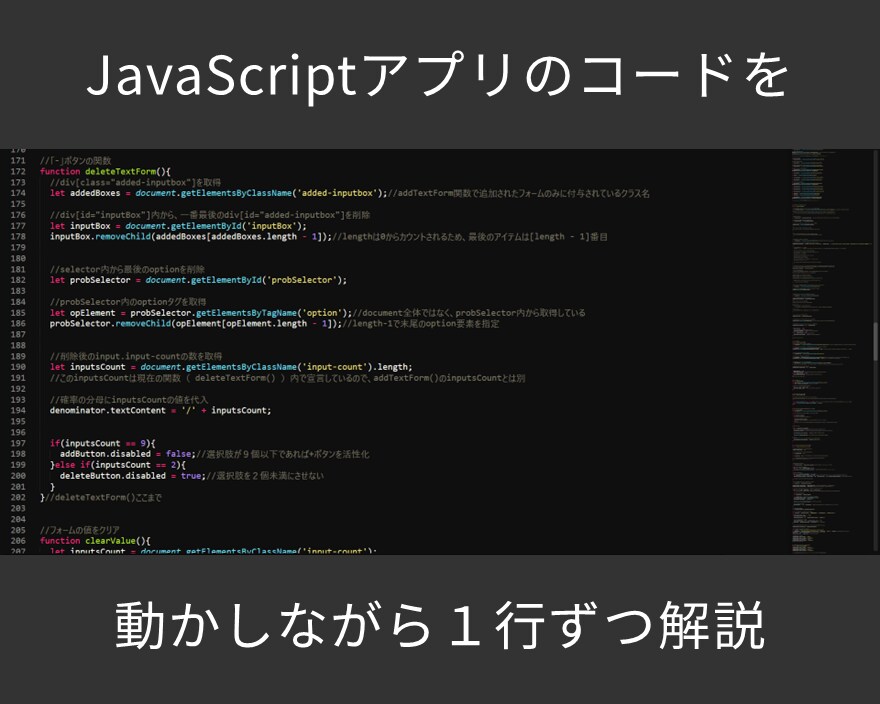Click addButton.disabled on line 198
The height and width of the screenshot is (704, 880).
[105, 454]
